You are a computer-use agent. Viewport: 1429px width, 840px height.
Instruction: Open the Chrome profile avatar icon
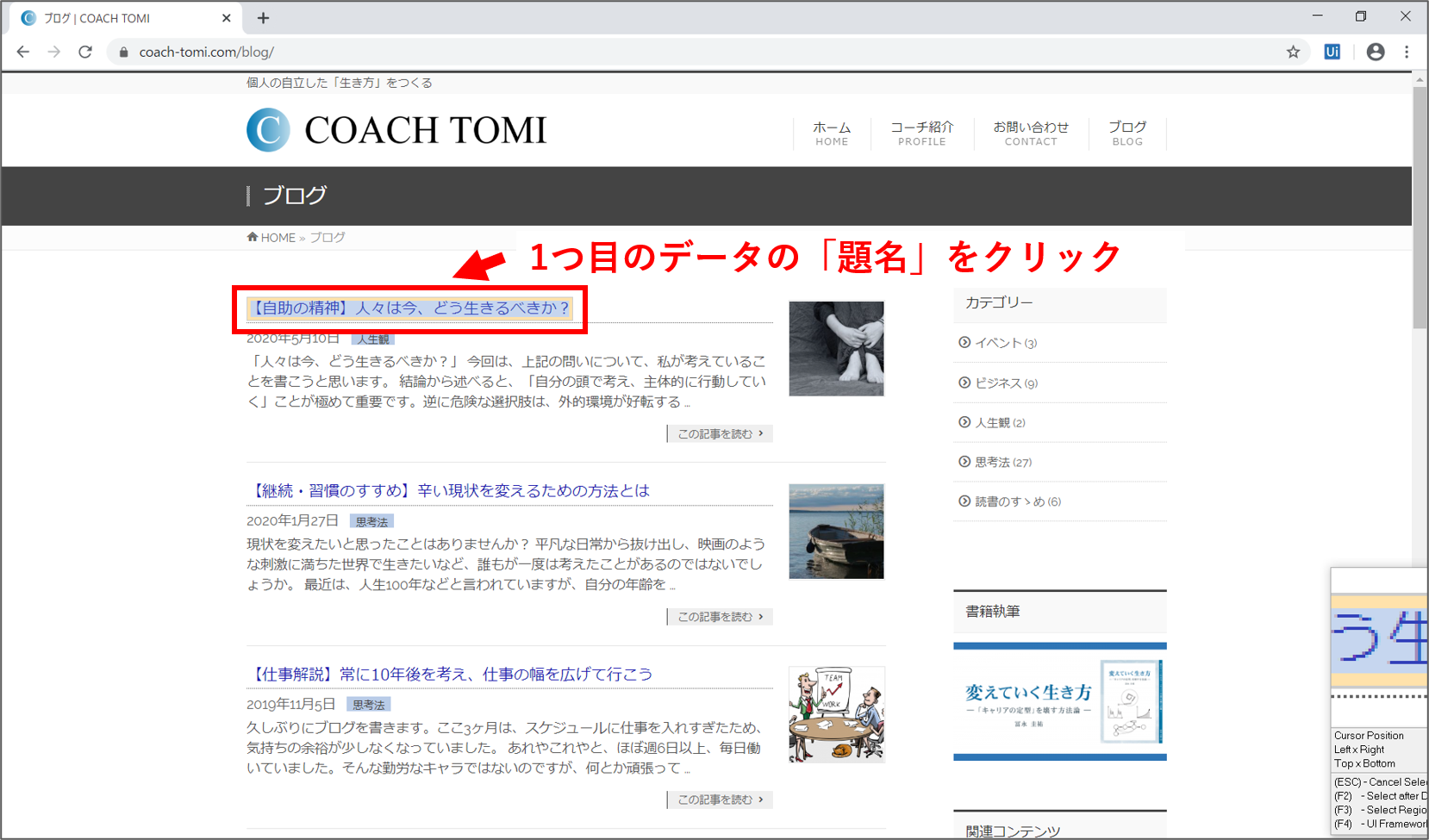click(x=1376, y=52)
